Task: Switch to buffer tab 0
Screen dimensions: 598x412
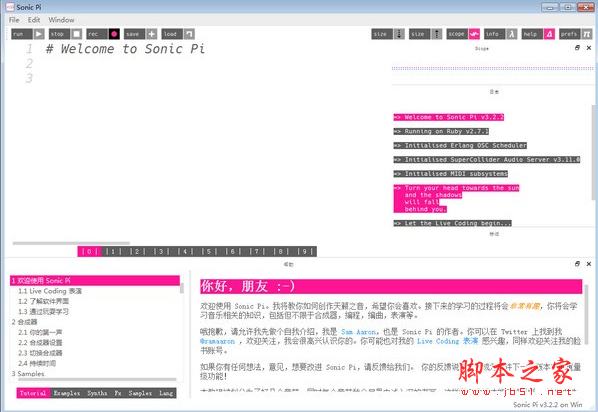Action: click(x=89, y=251)
